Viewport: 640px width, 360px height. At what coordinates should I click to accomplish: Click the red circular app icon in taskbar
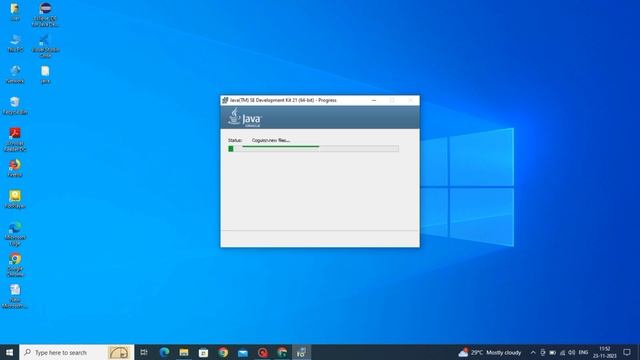(x=262, y=352)
